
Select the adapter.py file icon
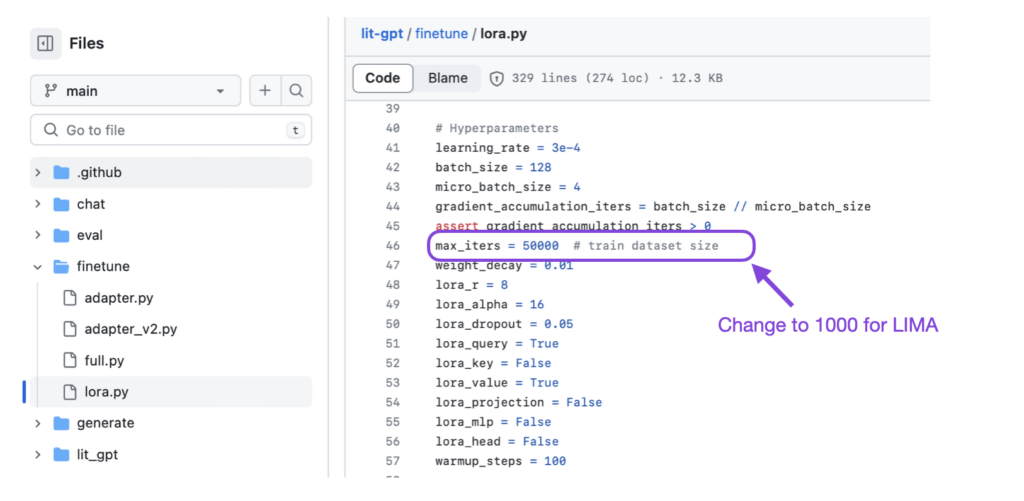(x=70, y=298)
